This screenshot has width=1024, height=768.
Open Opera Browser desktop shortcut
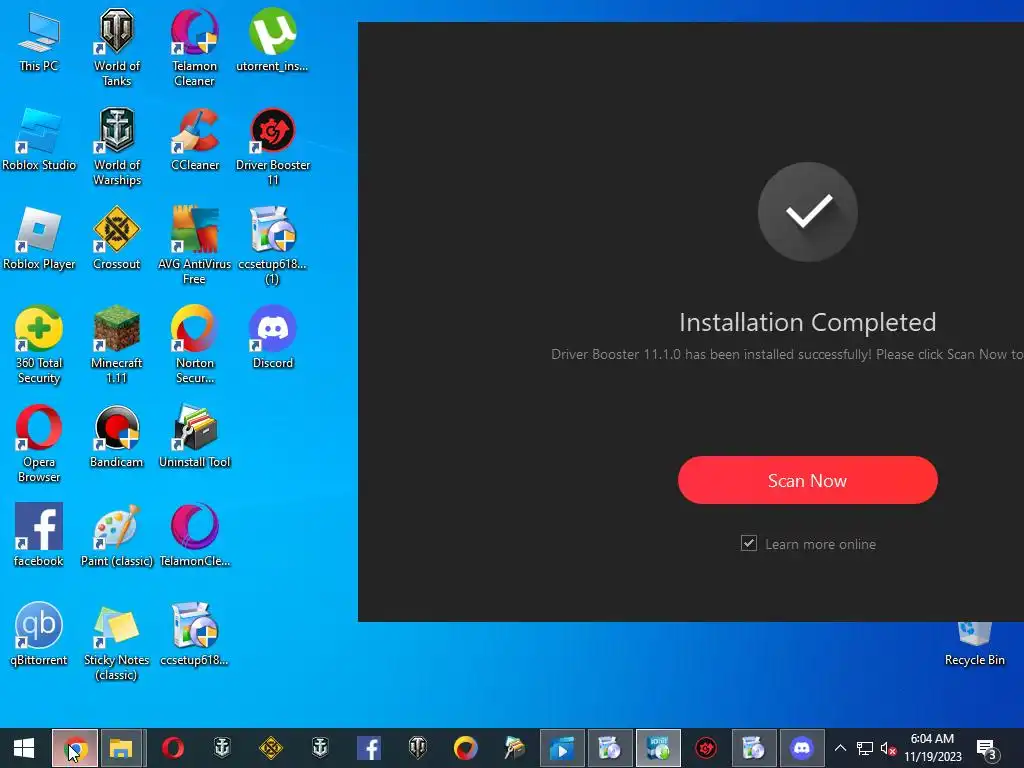pyautogui.click(x=39, y=444)
